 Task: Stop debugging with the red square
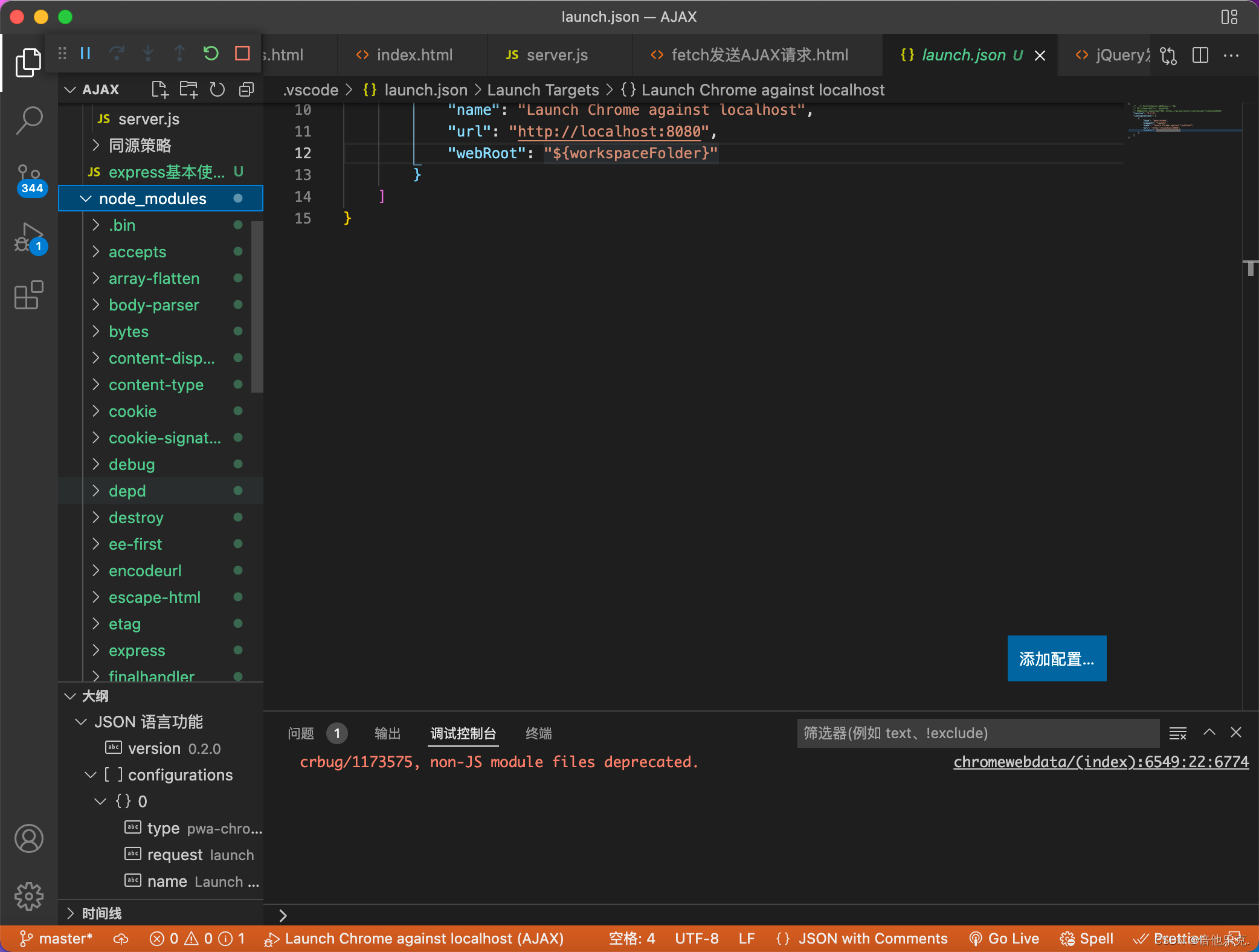pos(242,54)
